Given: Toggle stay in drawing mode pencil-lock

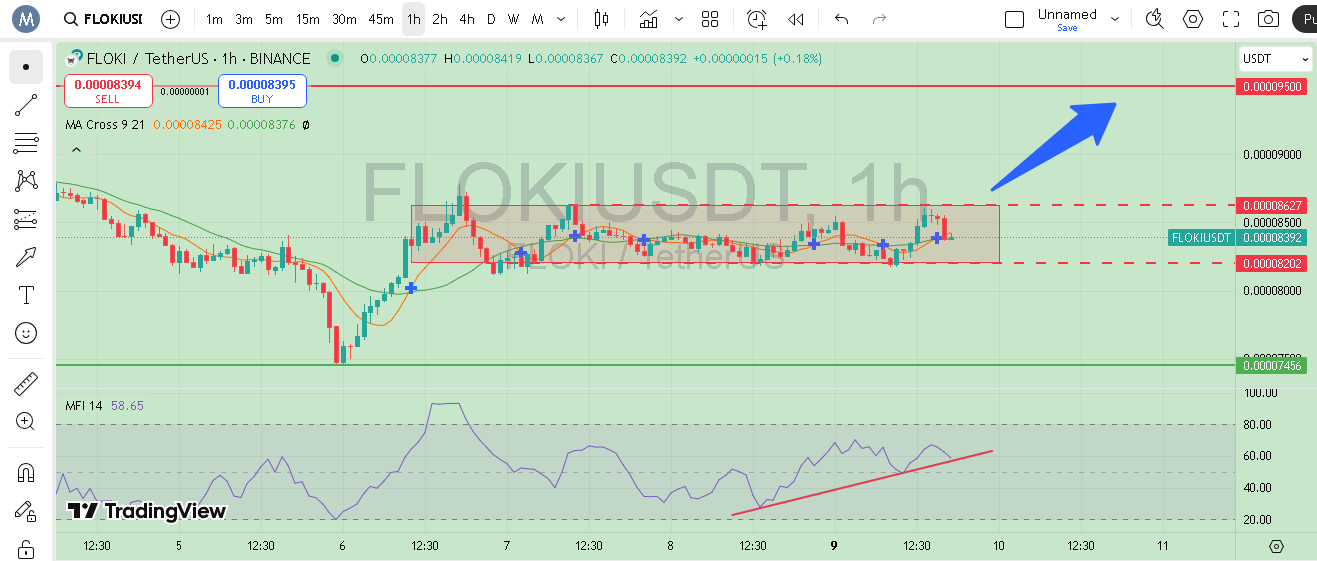Looking at the screenshot, I should point(26,511).
